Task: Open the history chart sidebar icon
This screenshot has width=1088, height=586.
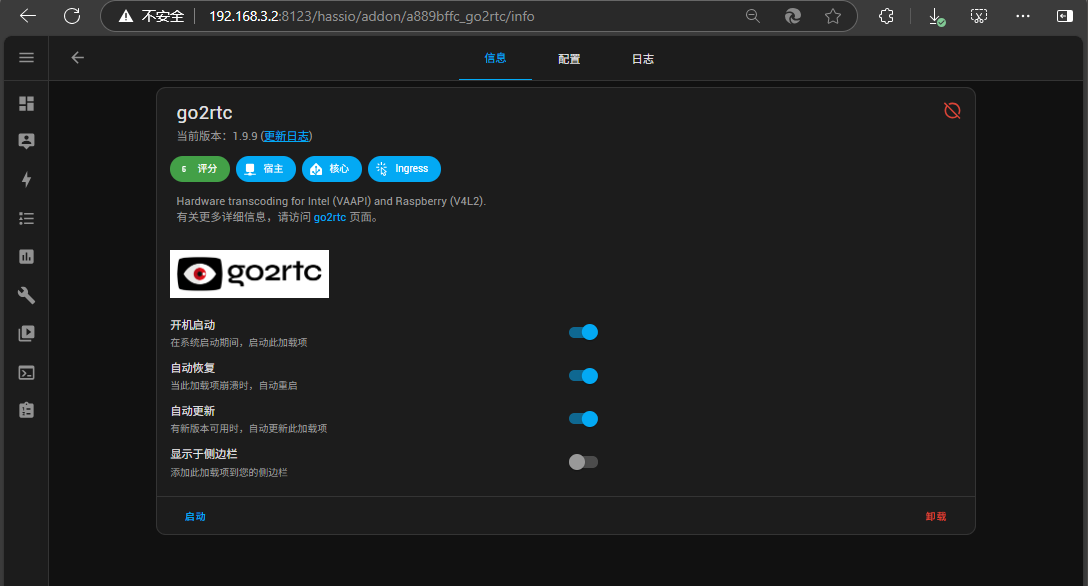Action: 27,257
